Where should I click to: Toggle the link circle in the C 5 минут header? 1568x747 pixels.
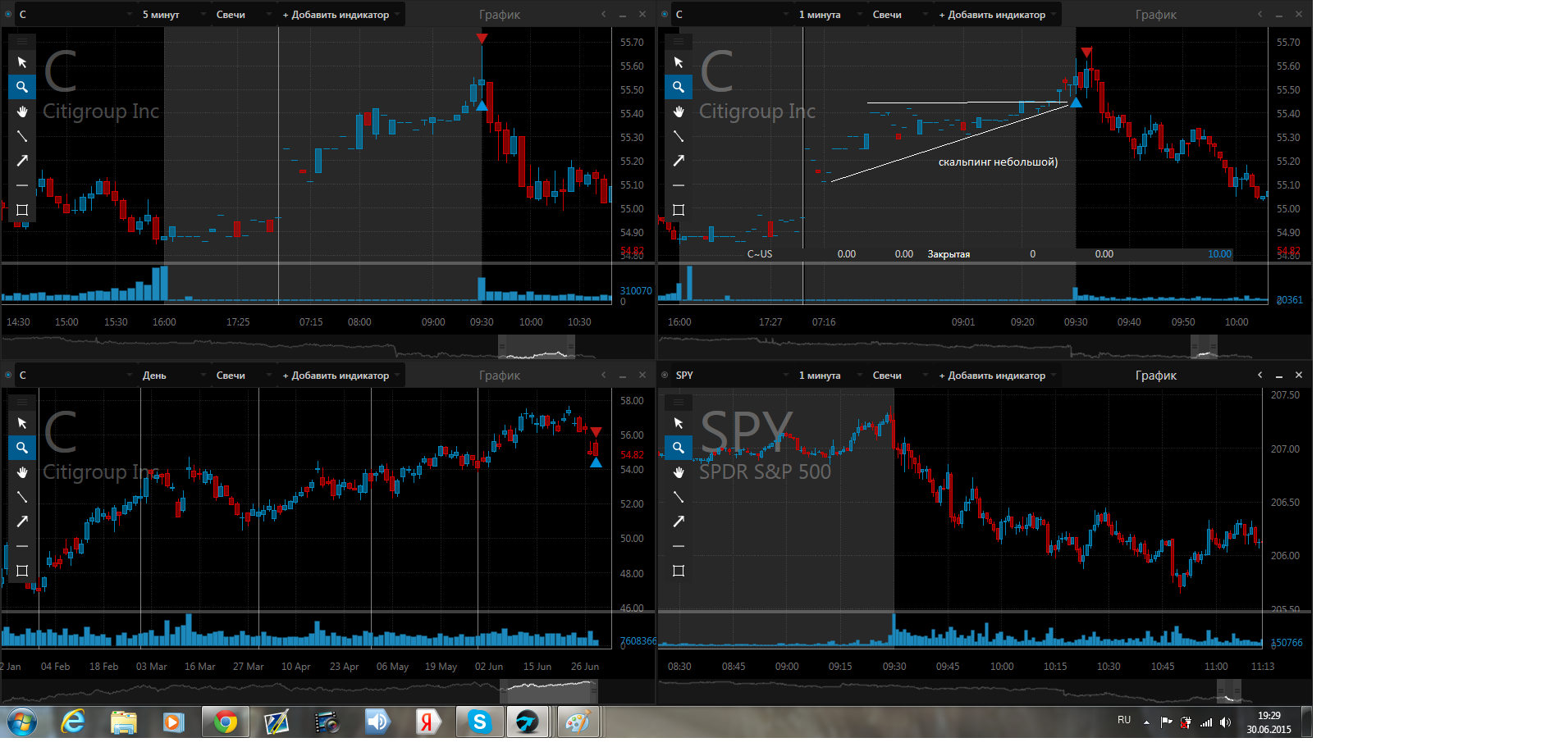[x=9, y=14]
